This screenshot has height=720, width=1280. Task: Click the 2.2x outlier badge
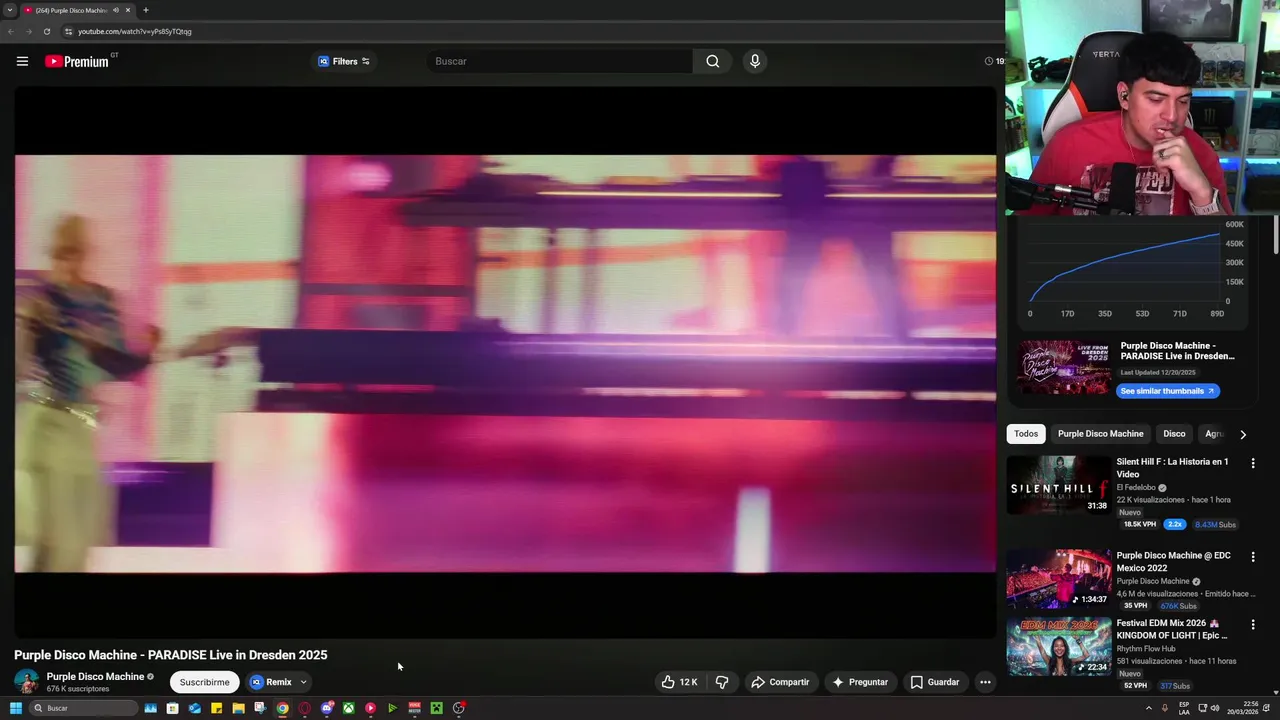tap(1175, 524)
